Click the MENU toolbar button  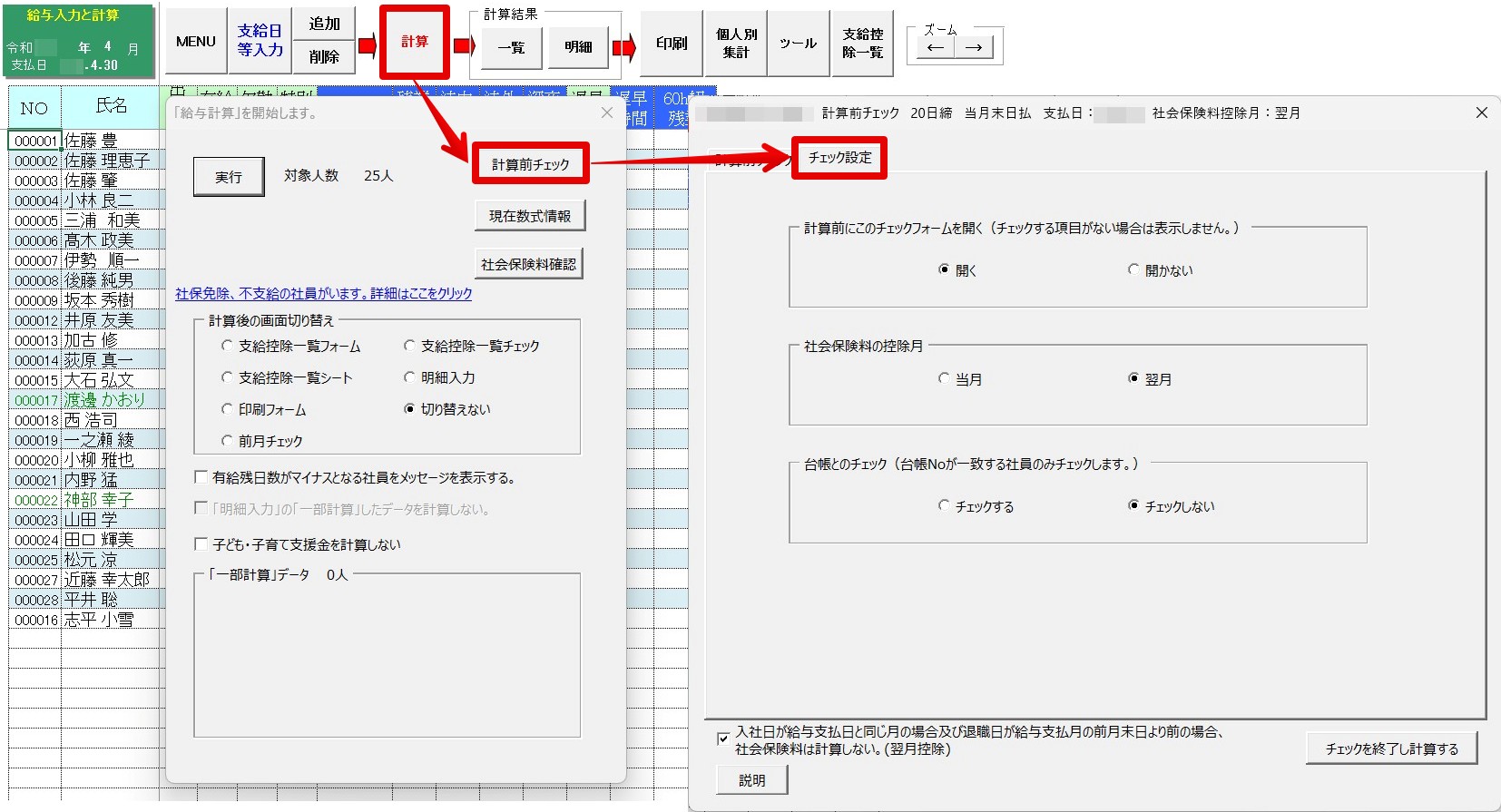click(x=195, y=42)
